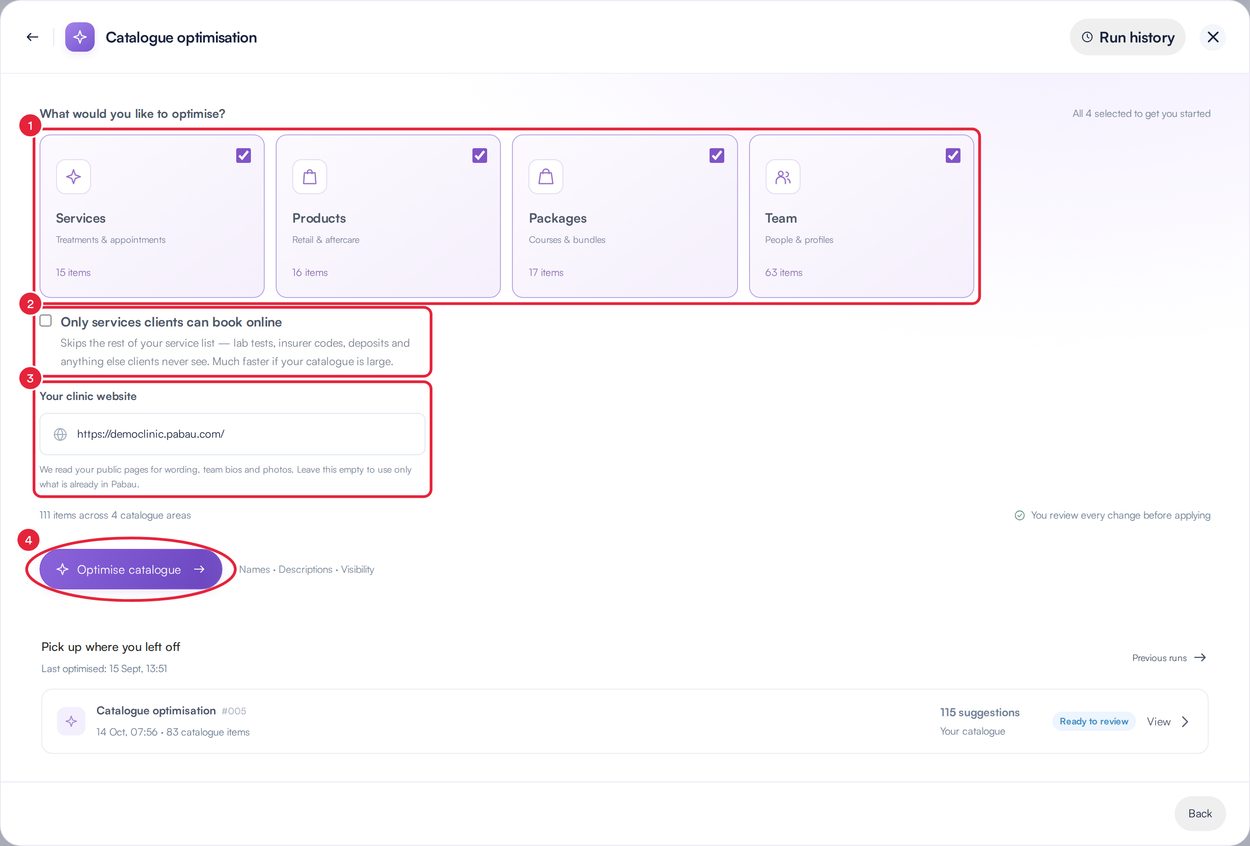Click the Packages bag icon
This screenshot has width=1250, height=846.
(x=546, y=177)
